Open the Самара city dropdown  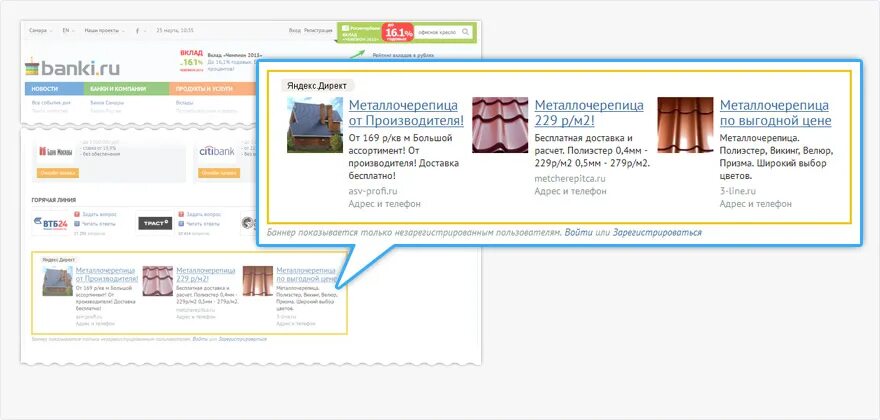[41, 30]
